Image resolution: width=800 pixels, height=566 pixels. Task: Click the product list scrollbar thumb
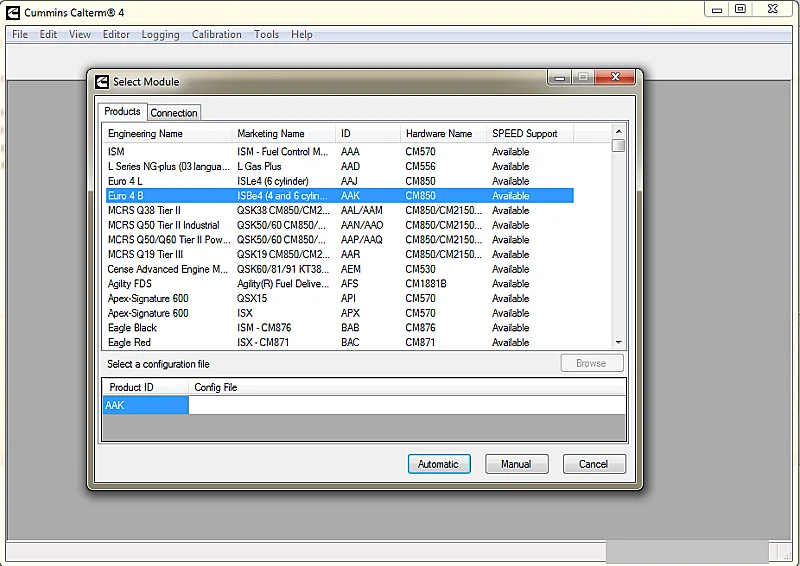tap(618, 145)
